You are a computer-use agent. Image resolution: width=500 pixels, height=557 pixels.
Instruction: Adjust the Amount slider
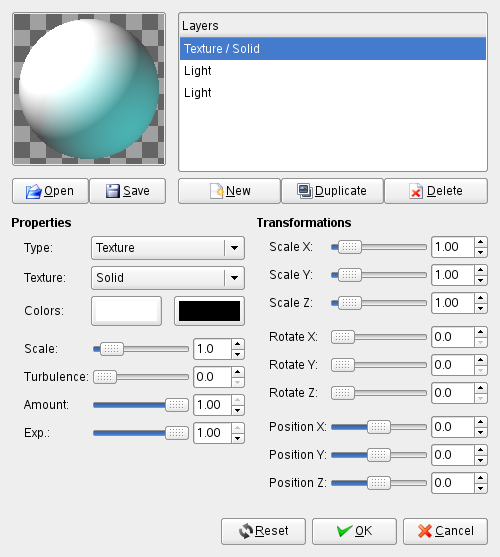click(x=141, y=405)
